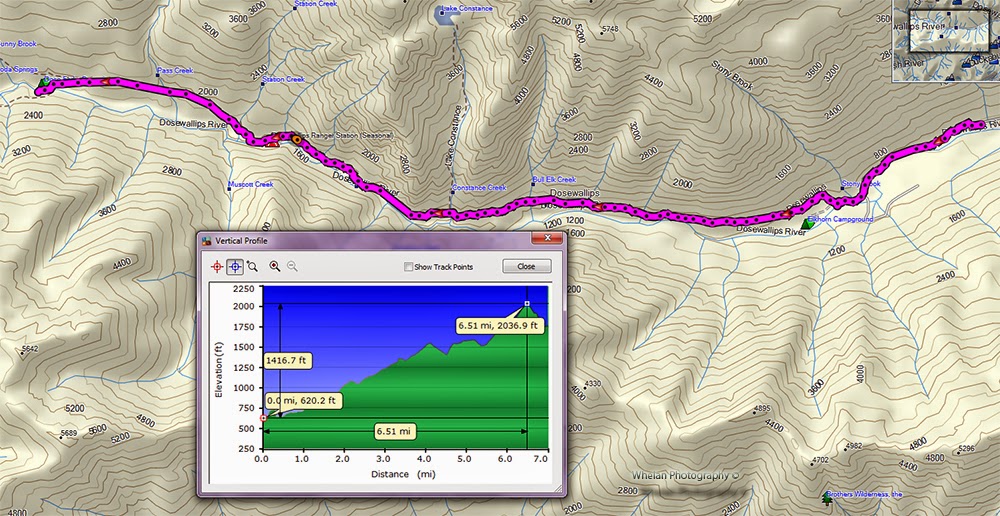
Task: Click the 'Brothers Wilderness, the' label
Action: pyautogui.click(x=863, y=494)
